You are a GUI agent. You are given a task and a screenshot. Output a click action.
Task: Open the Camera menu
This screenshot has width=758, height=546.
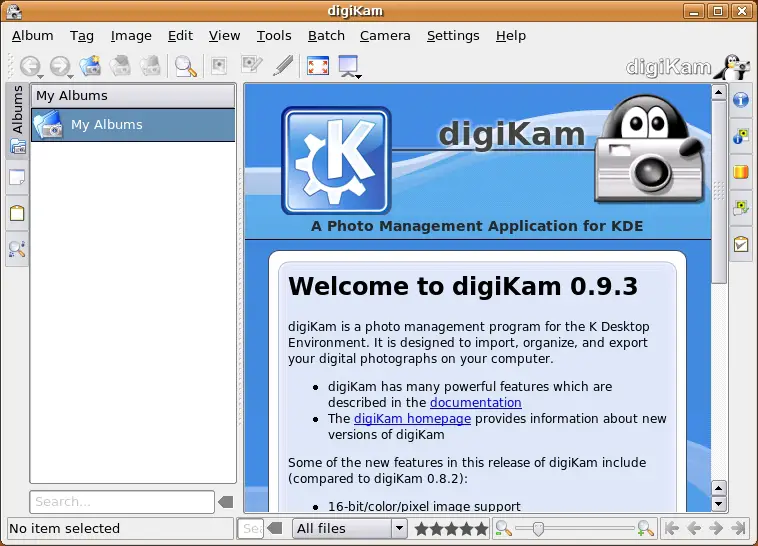(x=385, y=36)
